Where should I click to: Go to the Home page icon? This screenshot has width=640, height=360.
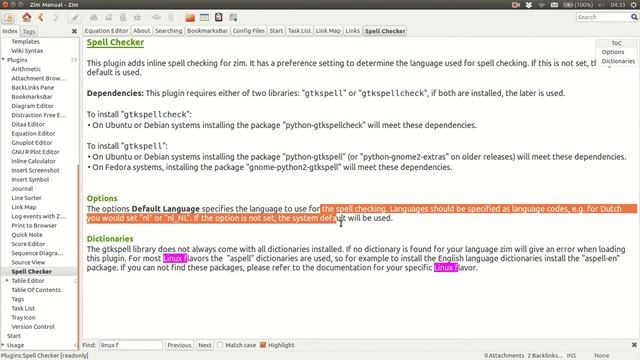(x=27, y=17)
